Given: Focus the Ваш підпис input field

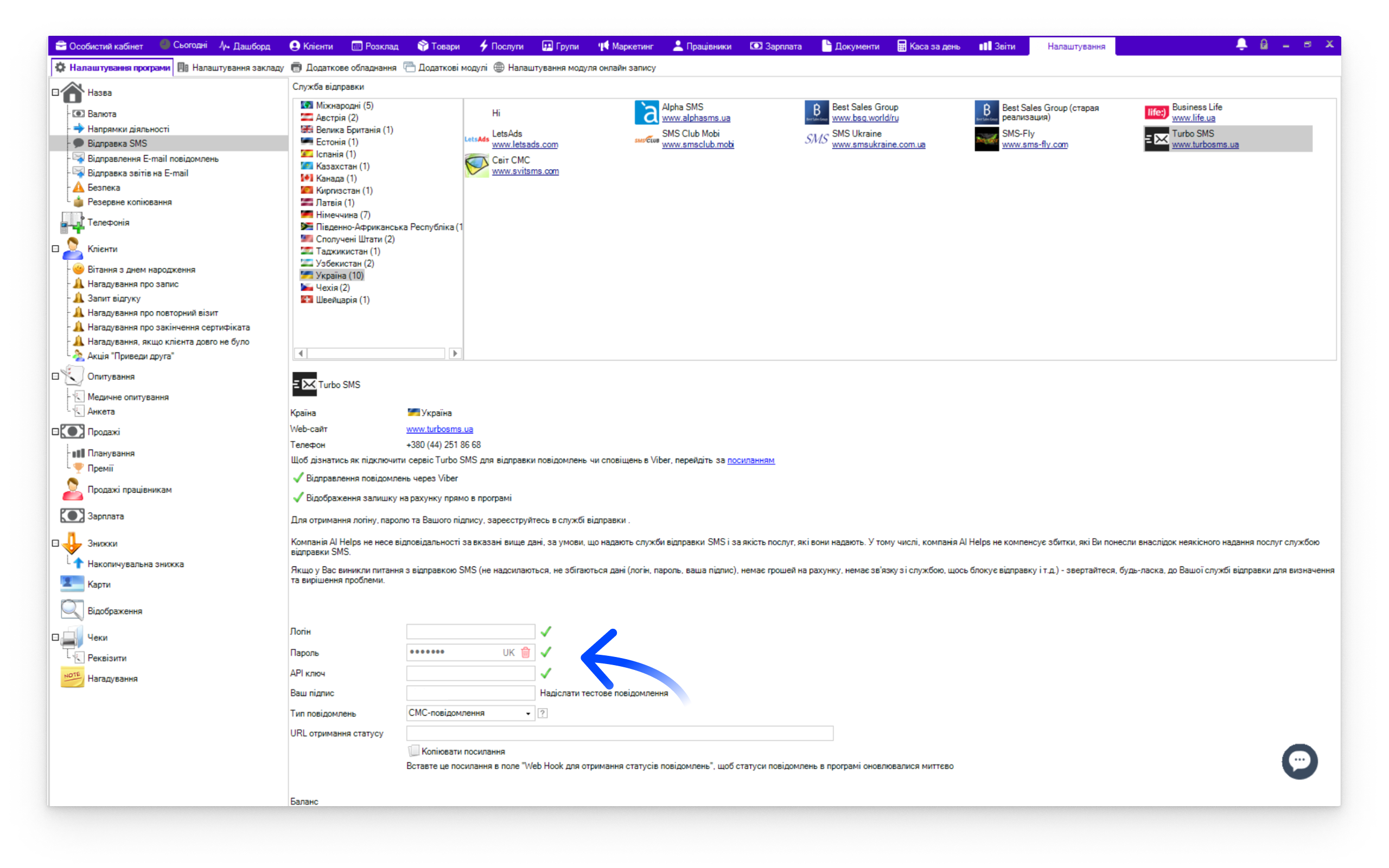Looking at the screenshot, I should (470, 693).
